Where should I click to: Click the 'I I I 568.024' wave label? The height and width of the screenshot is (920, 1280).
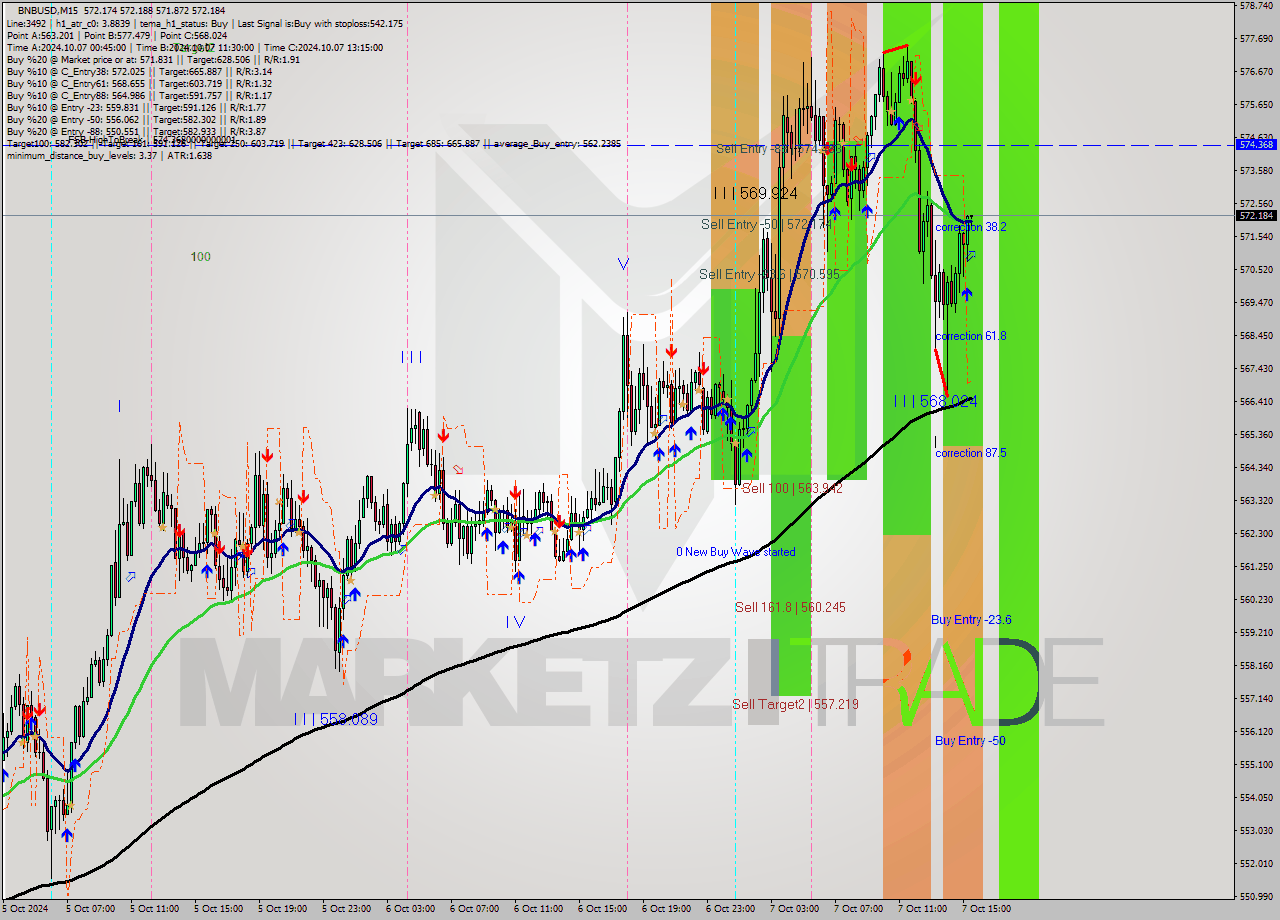tap(936, 401)
